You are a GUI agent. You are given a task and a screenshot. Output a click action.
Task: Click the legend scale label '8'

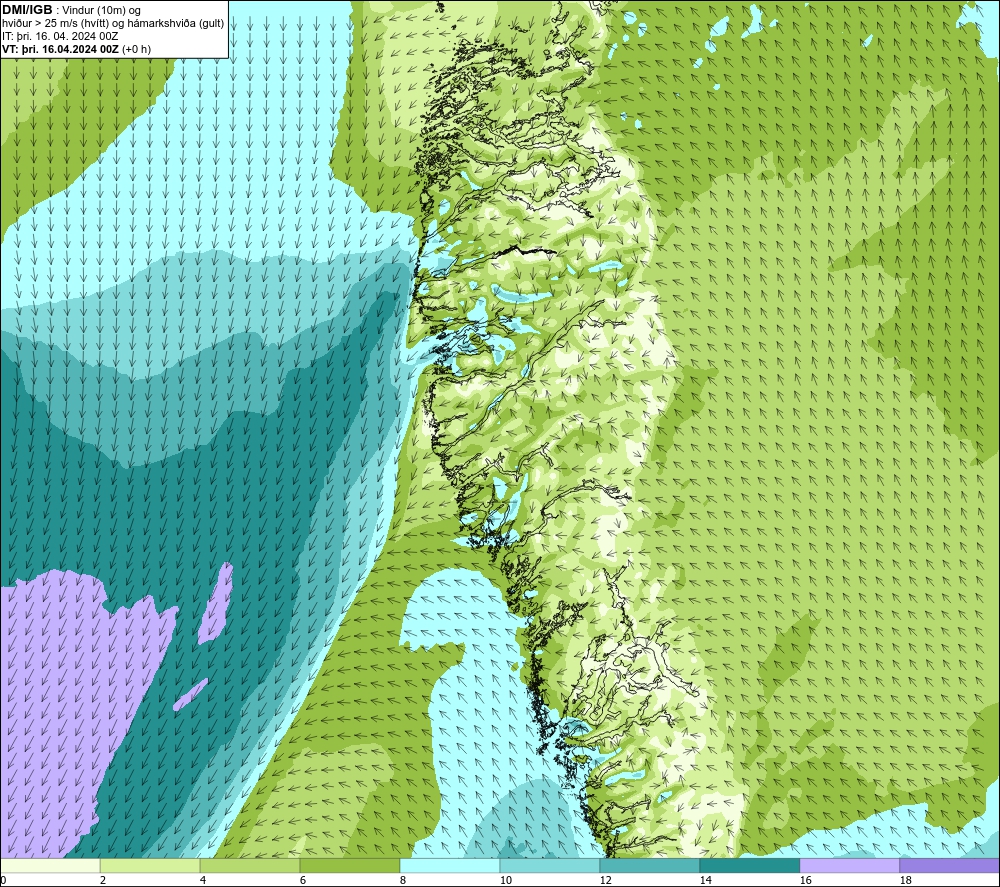point(403,880)
